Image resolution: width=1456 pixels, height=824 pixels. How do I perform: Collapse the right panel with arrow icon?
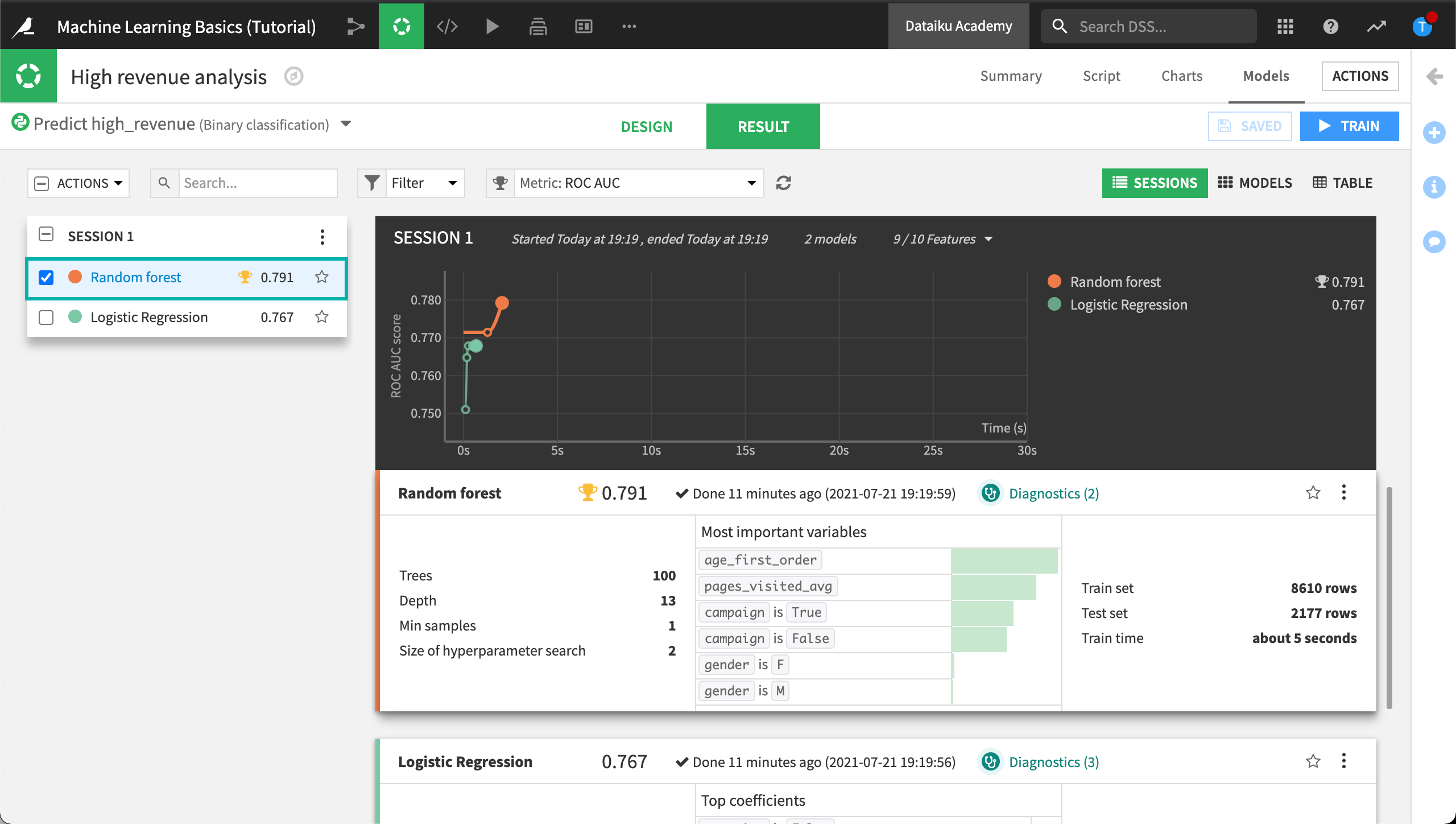1434,76
